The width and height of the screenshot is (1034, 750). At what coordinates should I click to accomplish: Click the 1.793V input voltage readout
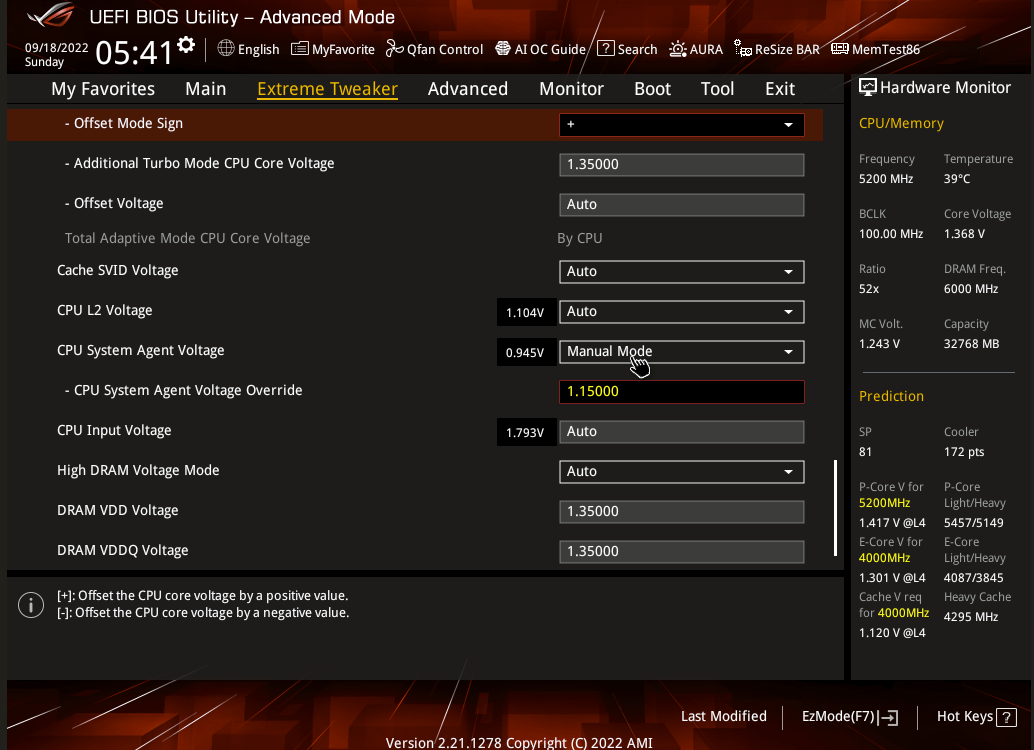pos(526,433)
